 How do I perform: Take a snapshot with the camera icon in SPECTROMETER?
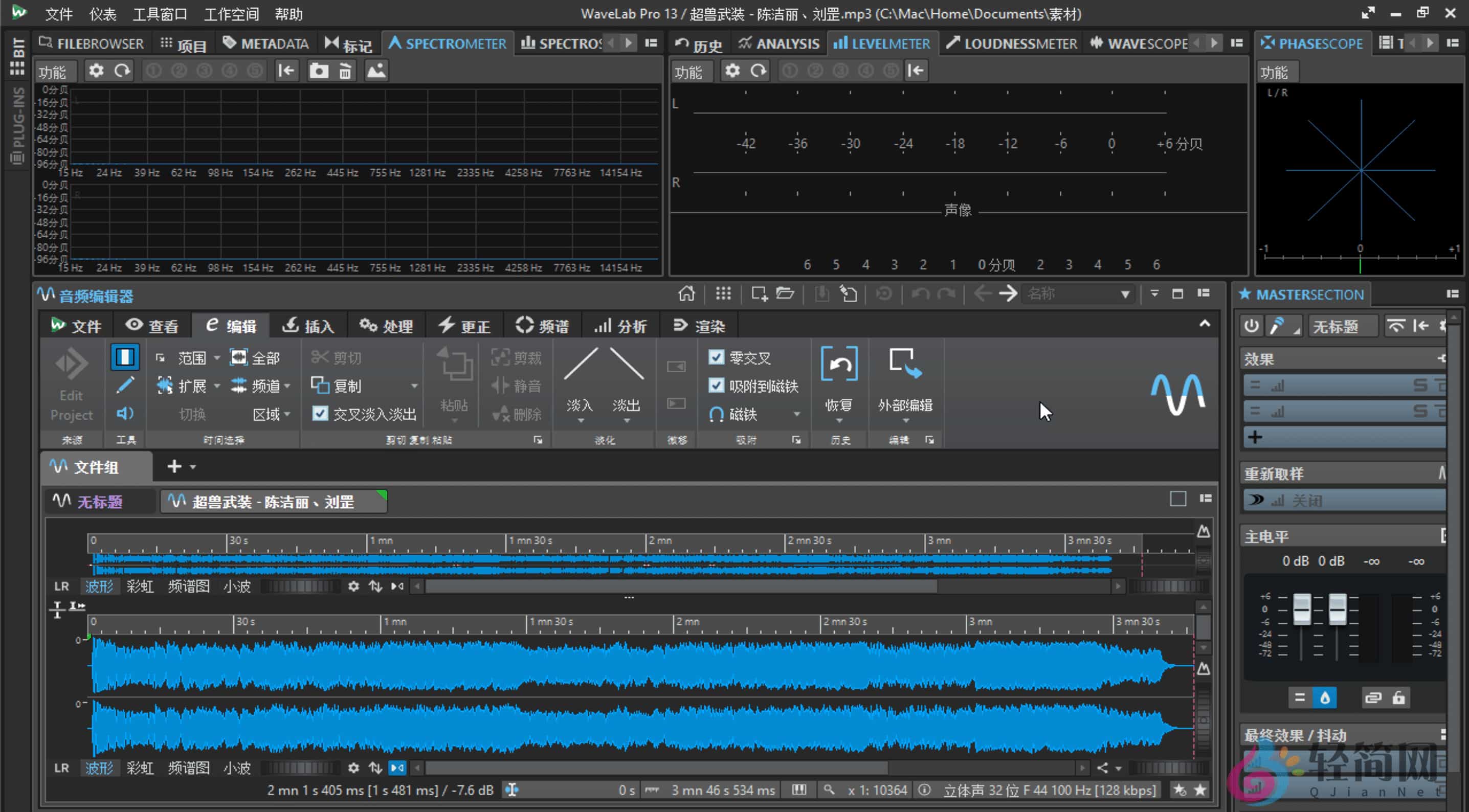(x=319, y=70)
